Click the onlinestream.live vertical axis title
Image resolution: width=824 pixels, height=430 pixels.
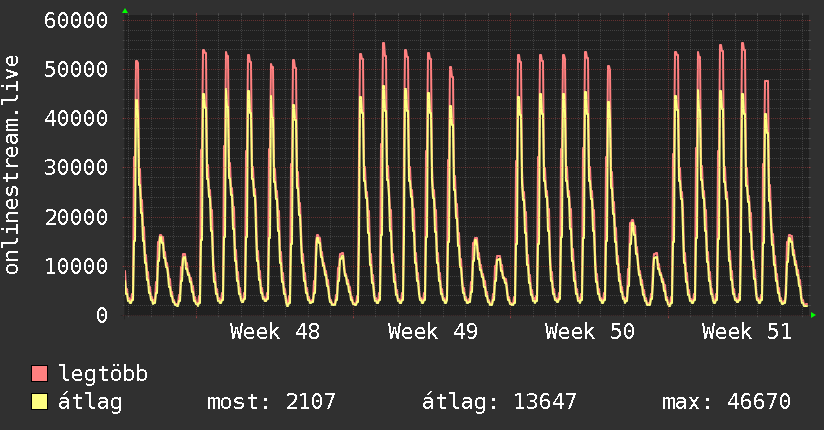click(11, 165)
